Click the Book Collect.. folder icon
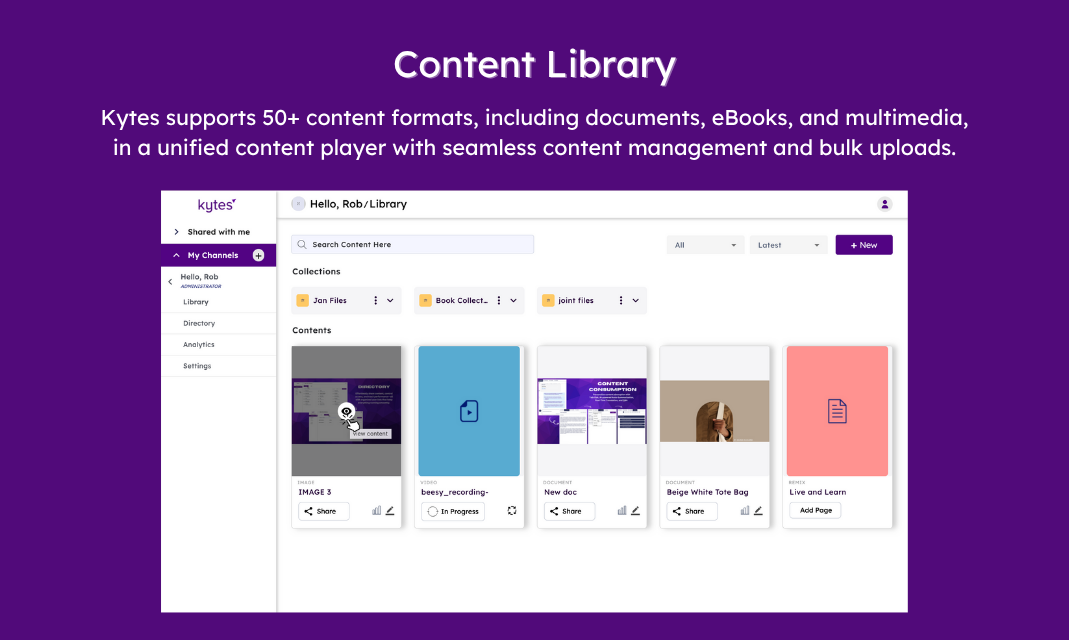The width and height of the screenshot is (1069, 640). [425, 301]
